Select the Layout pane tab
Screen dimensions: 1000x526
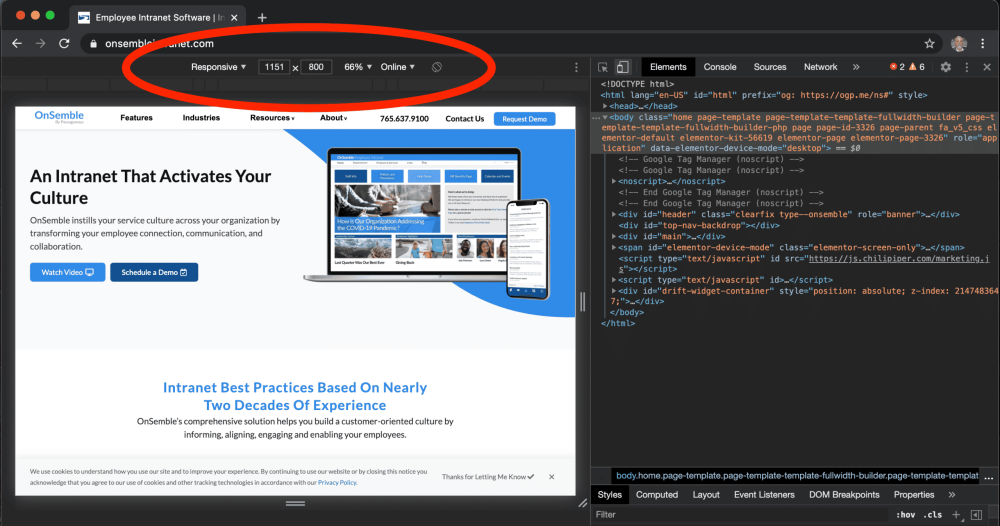(706, 495)
